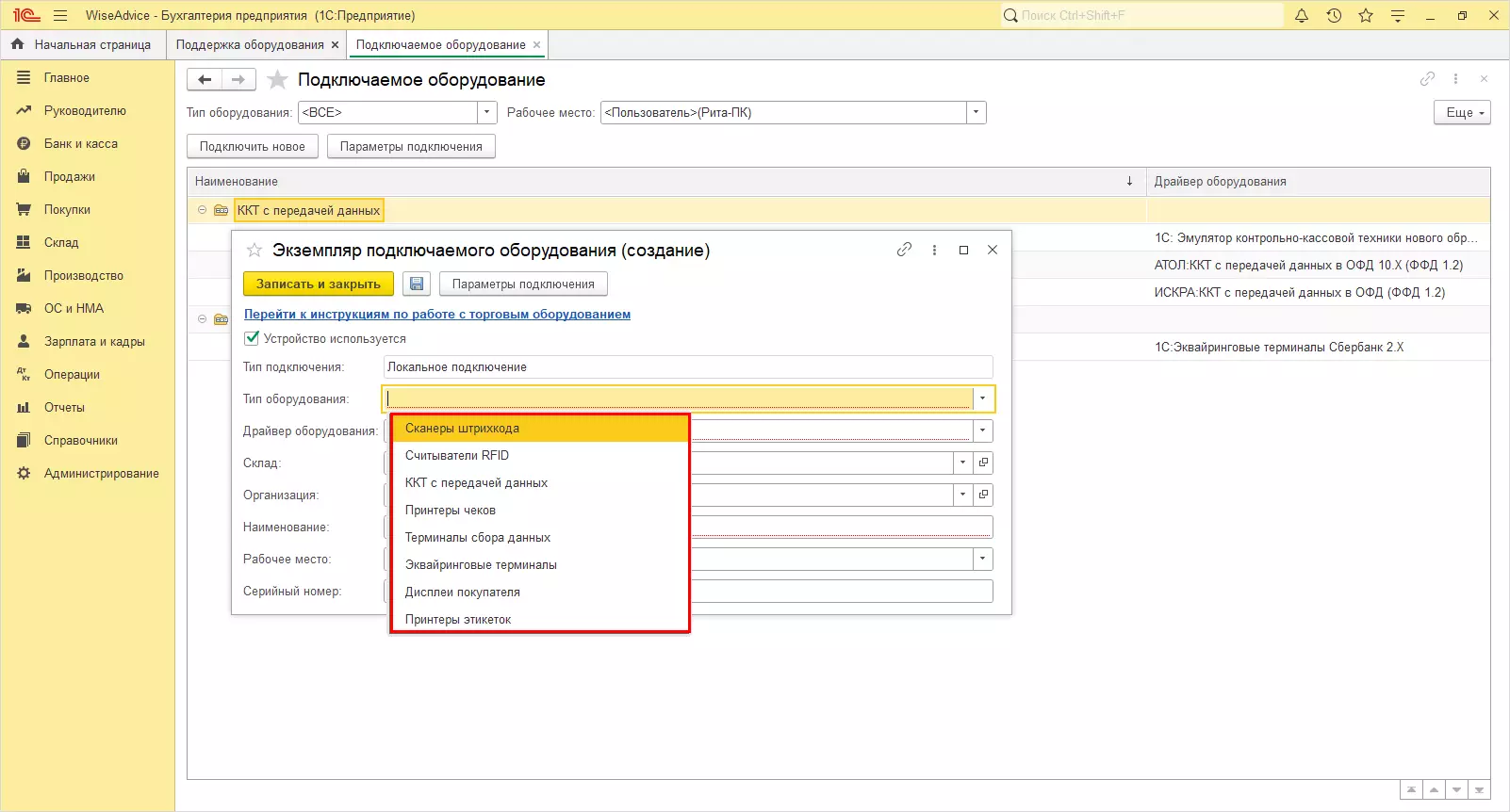Go forward with the right arrow button
Screen dimensions: 1510x812
point(238,80)
